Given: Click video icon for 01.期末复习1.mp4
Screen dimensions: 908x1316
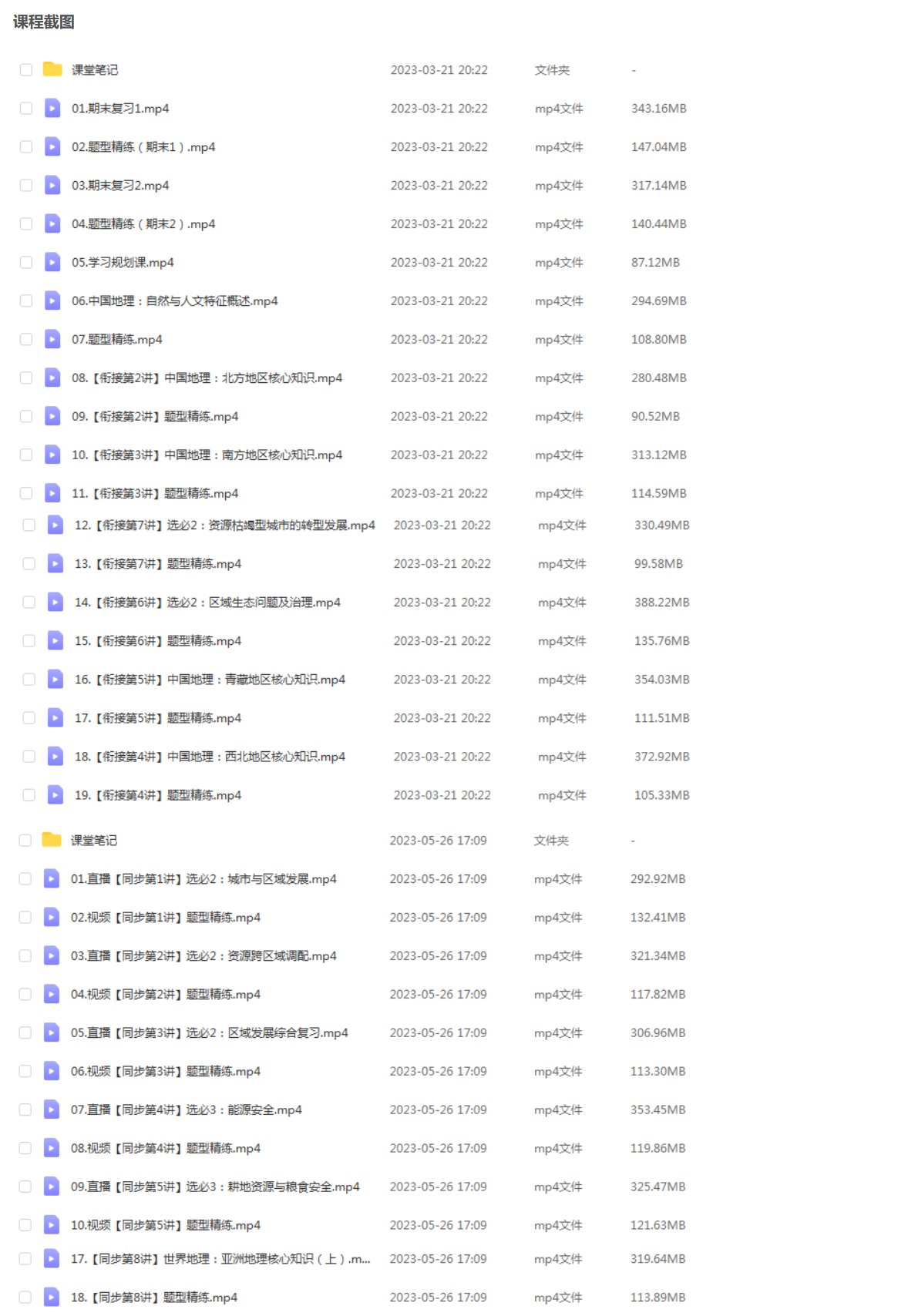Looking at the screenshot, I should [x=52, y=108].
